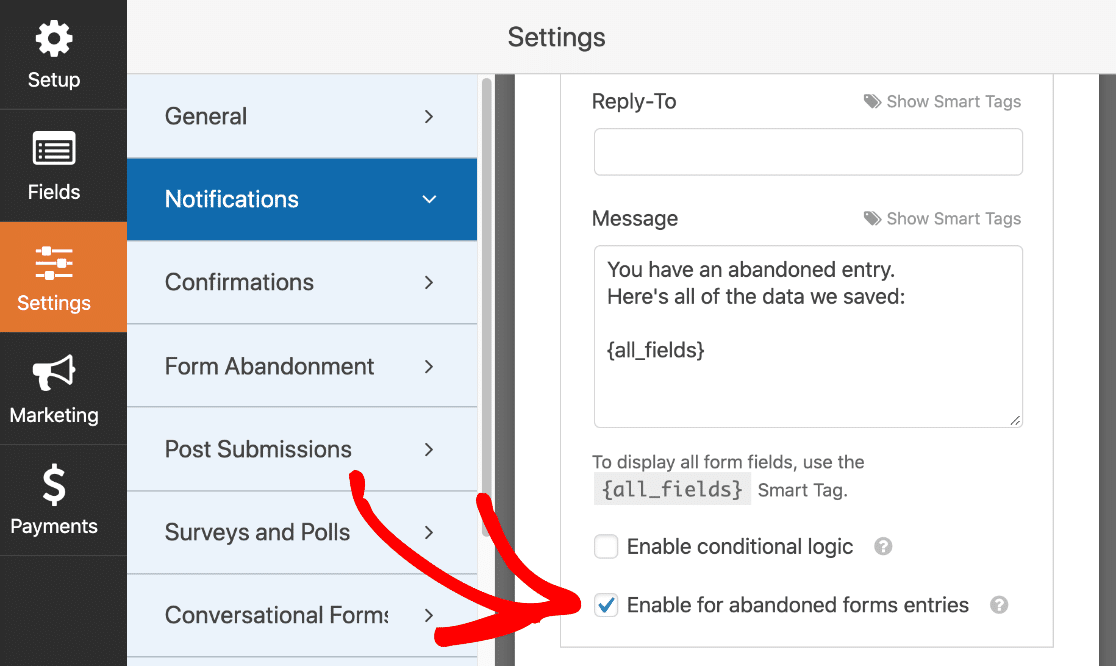Open the Marketing megaphone icon
This screenshot has width=1116, height=666.
[54, 374]
